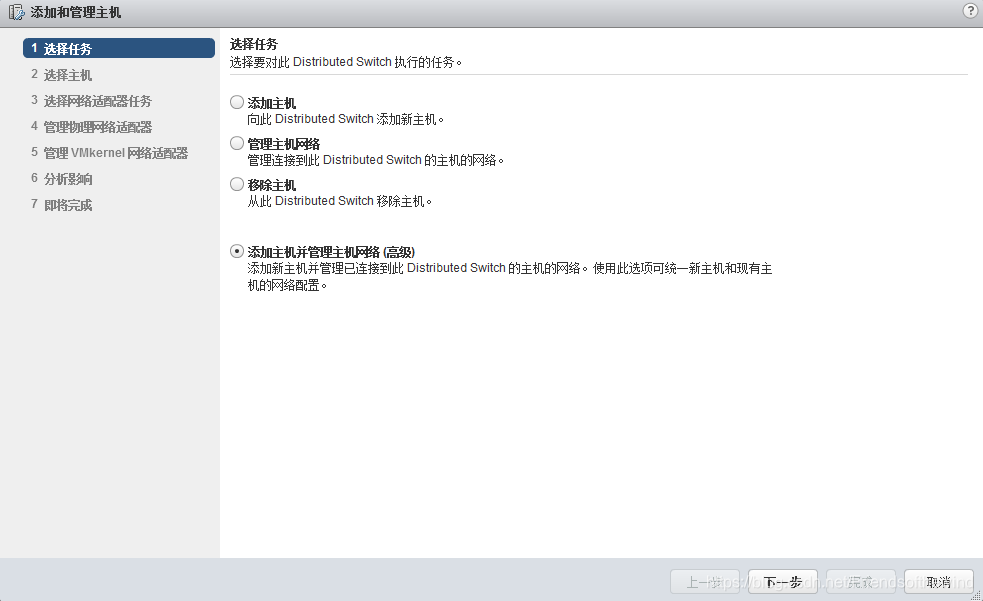Screen dimensions: 983x601
Task: Click the 下一步 button
Action: [782, 582]
